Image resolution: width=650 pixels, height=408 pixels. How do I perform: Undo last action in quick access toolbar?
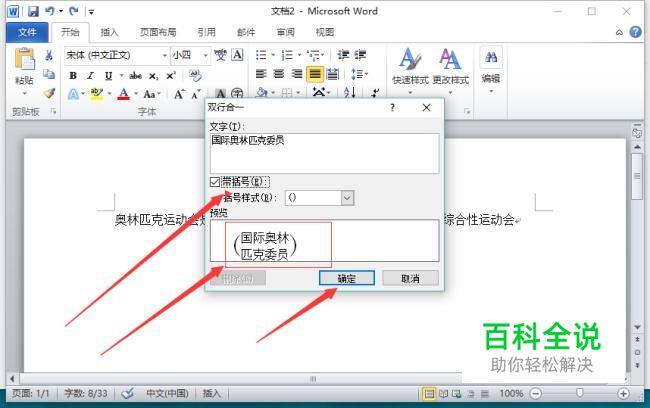pyautogui.click(x=50, y=11)
